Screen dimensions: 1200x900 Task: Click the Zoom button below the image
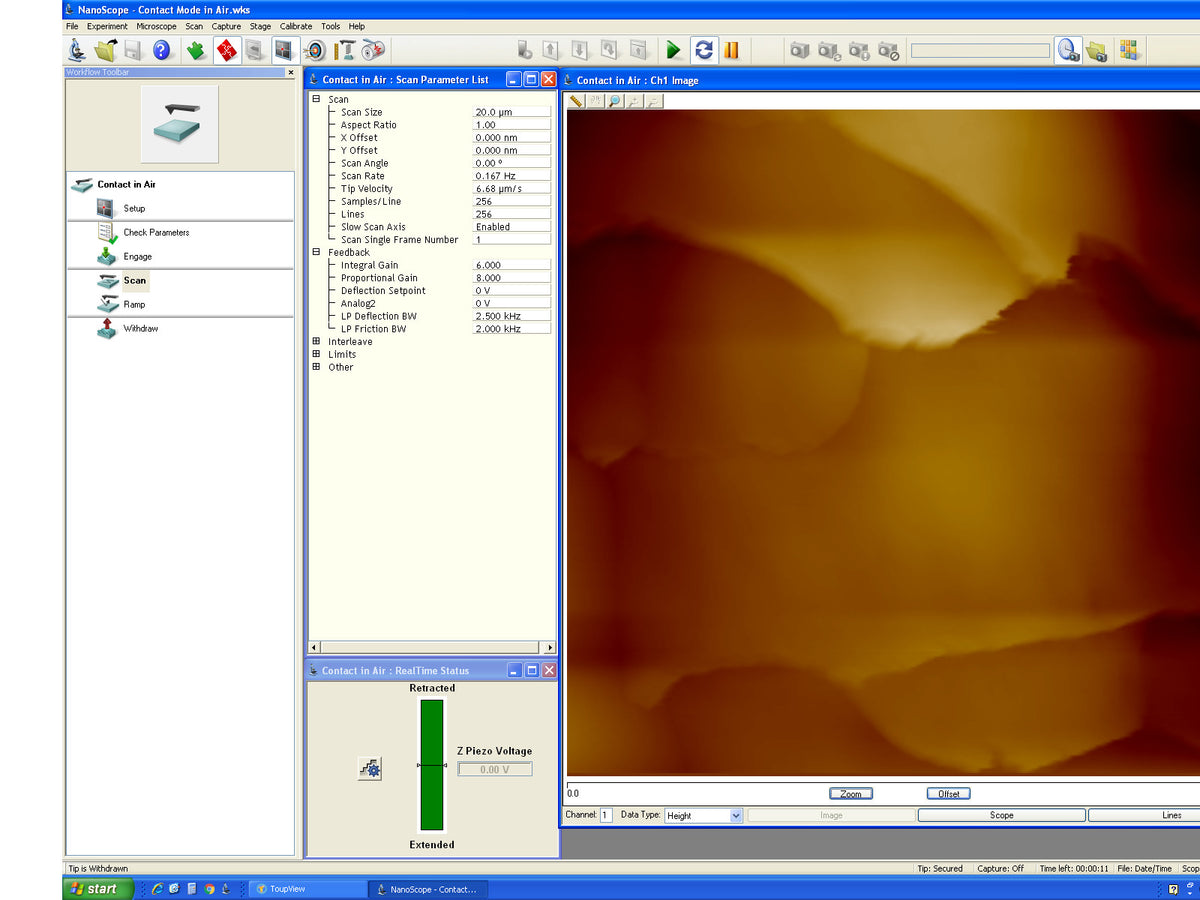point(851,794)
